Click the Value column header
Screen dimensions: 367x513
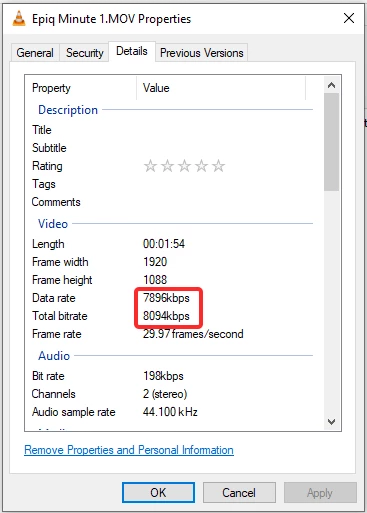pyautogui.click(x=221, y=88)
